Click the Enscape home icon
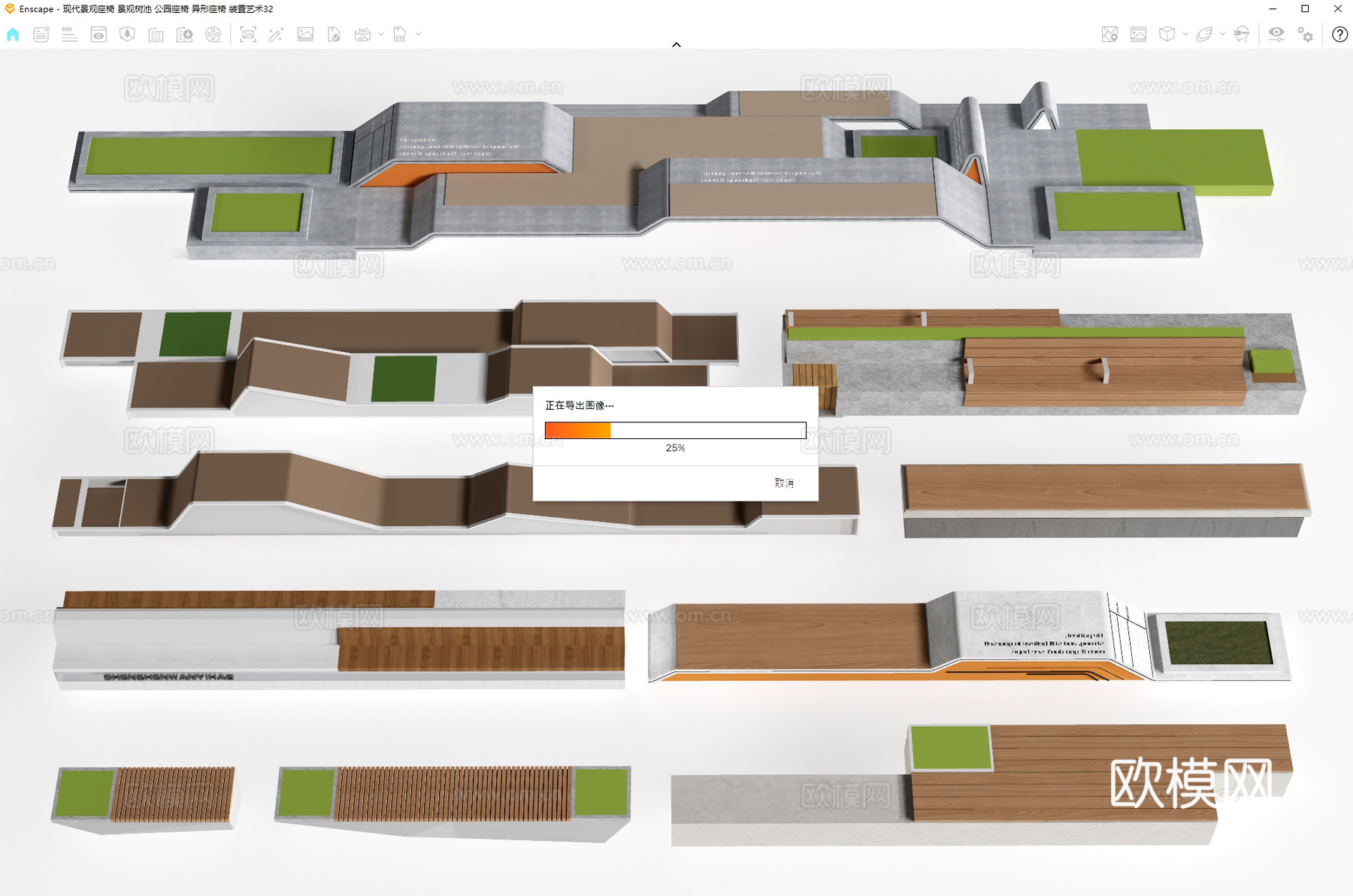 13,35
